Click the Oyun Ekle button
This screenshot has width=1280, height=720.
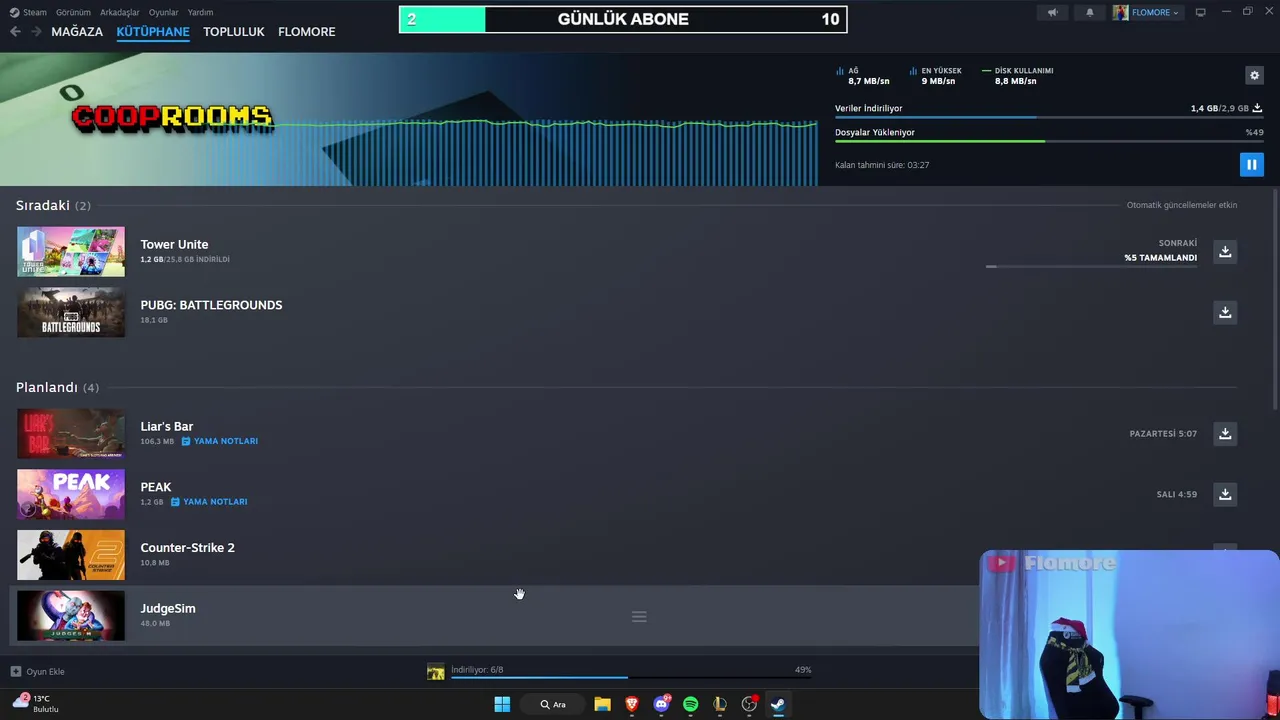(x=38, y=671)
